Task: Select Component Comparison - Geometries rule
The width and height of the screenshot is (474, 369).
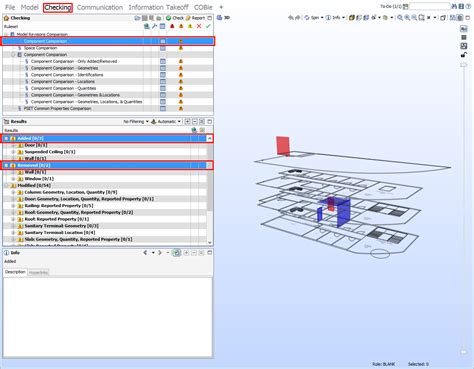Action: click(x=64, y=68)
